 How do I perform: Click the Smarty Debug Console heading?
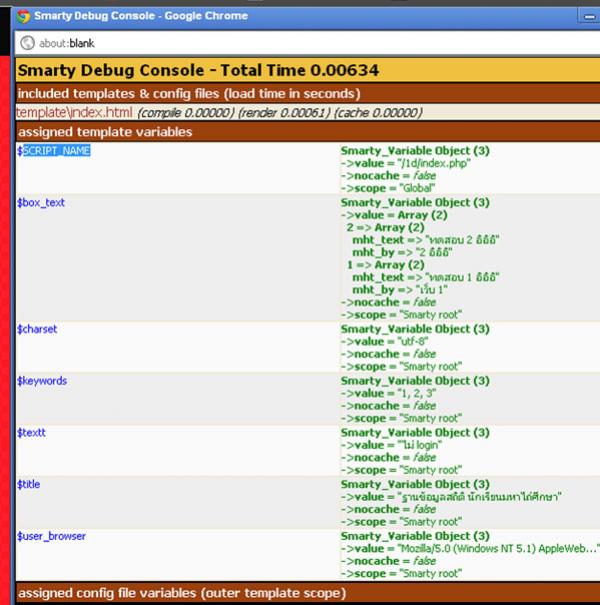tap(198, 71)
